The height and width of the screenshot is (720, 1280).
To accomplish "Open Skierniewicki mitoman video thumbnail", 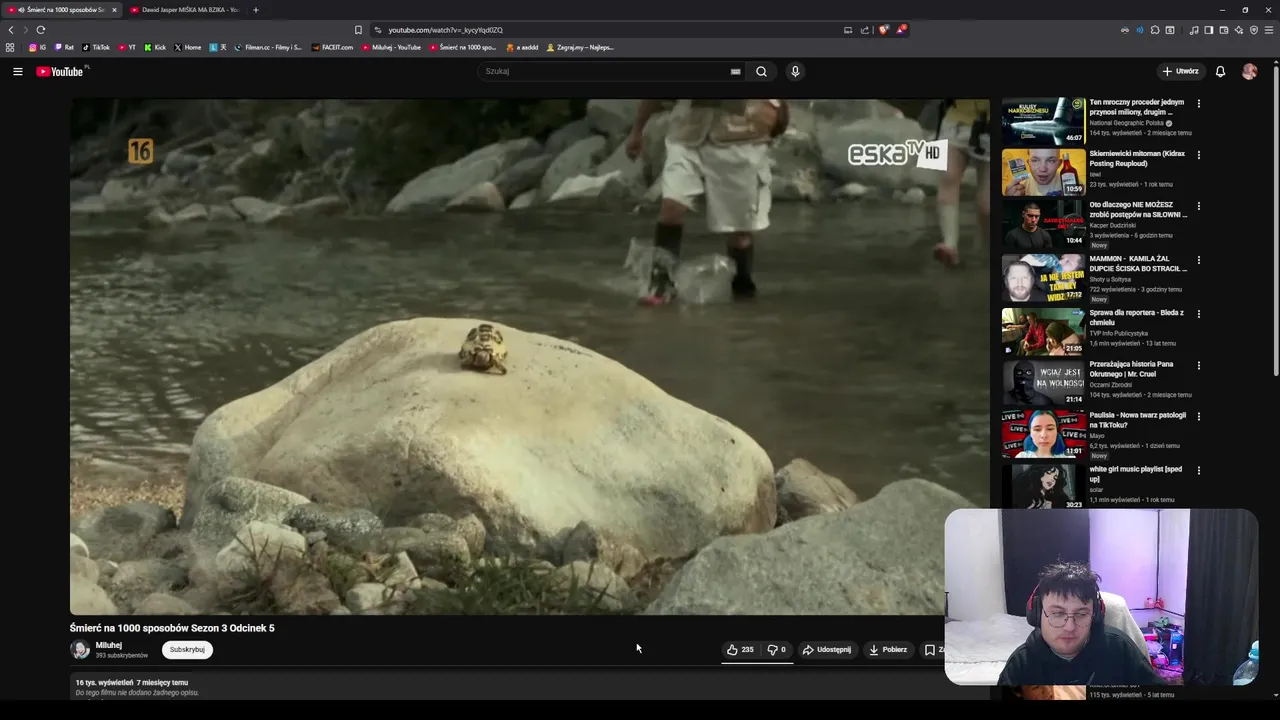I will (1043, 172).
